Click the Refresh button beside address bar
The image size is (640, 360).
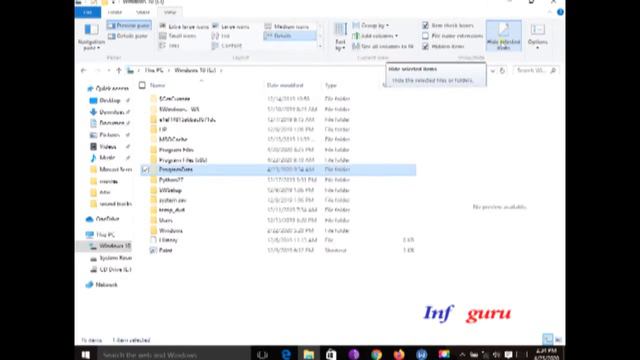[502, 70]
